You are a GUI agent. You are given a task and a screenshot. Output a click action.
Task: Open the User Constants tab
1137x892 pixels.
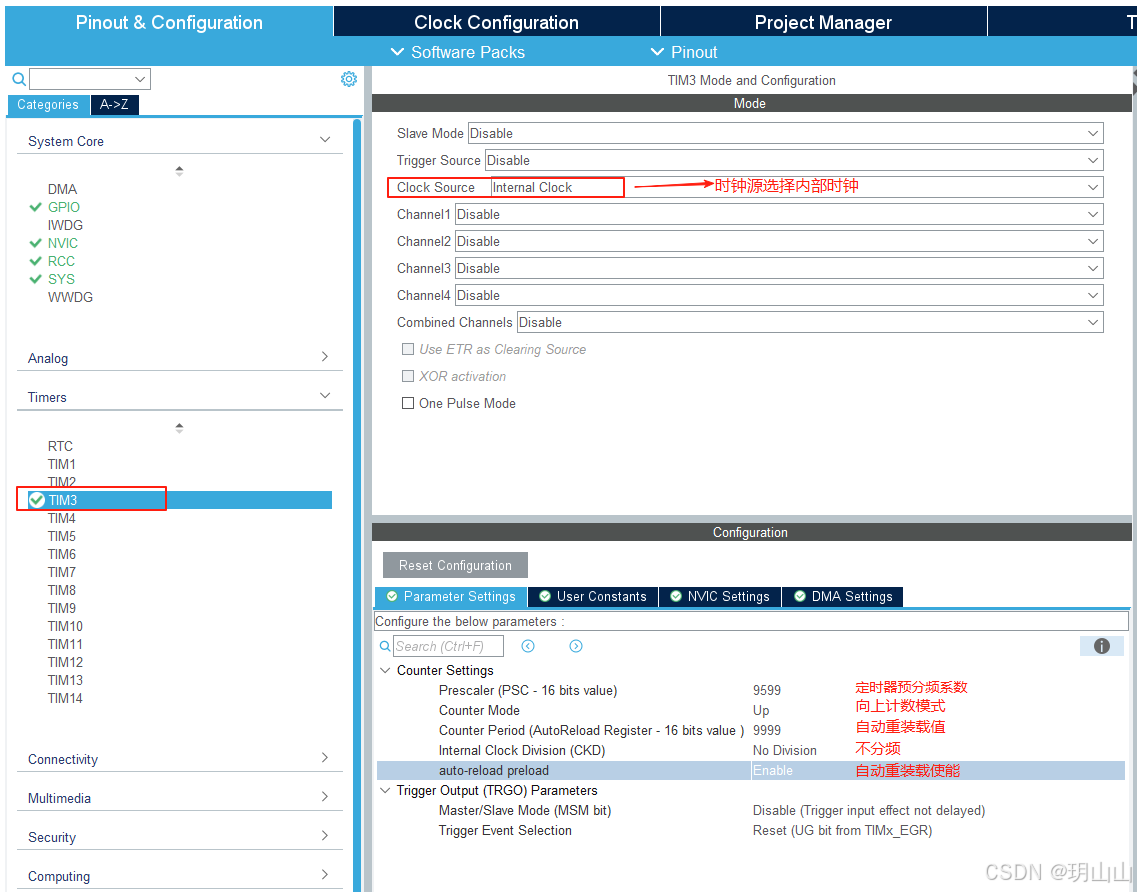pyautogui.click(x=592, y=596)
